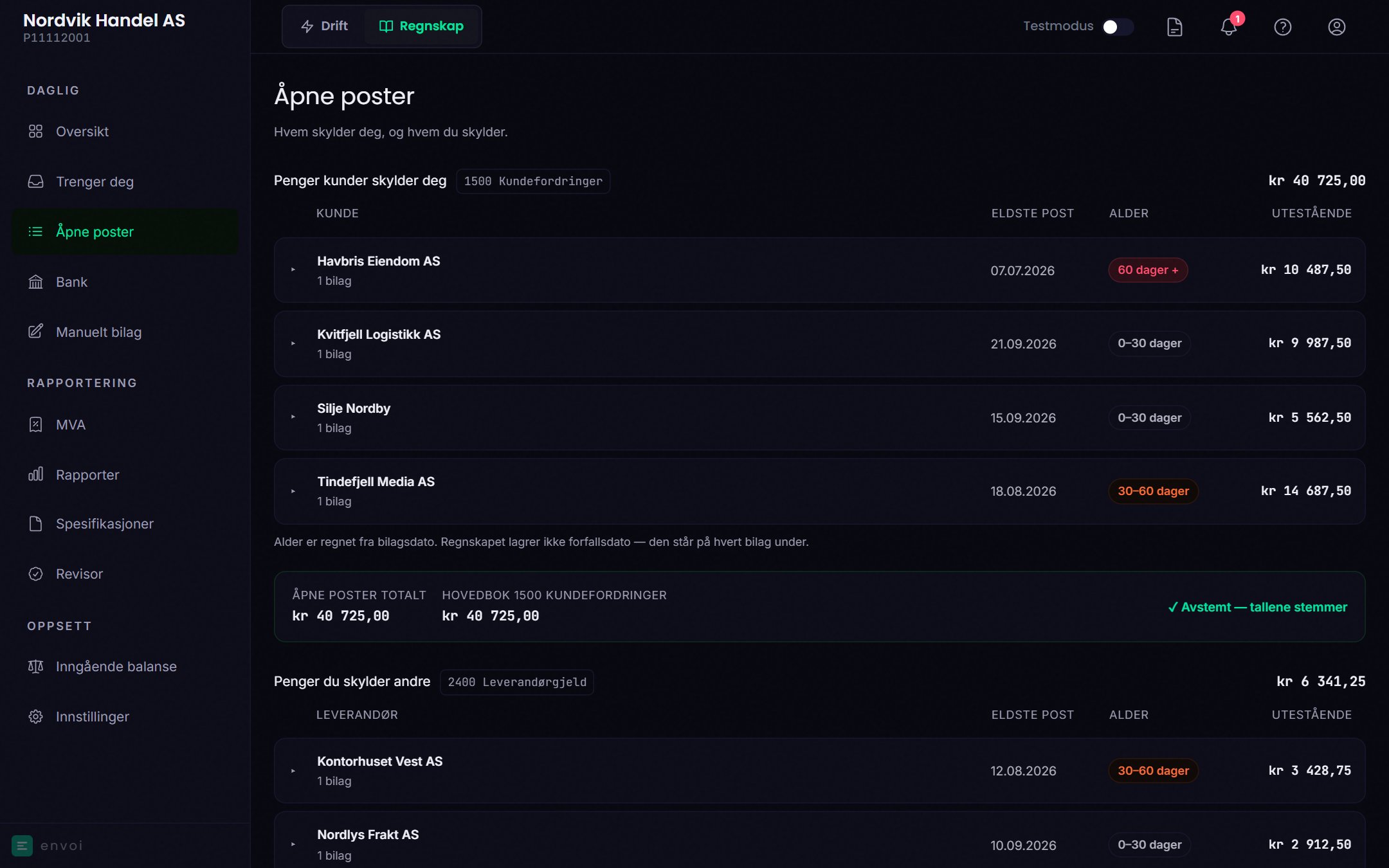Expand the Havbris Eiendom AS row
The image size is (1389, 868).
point(819,270)
